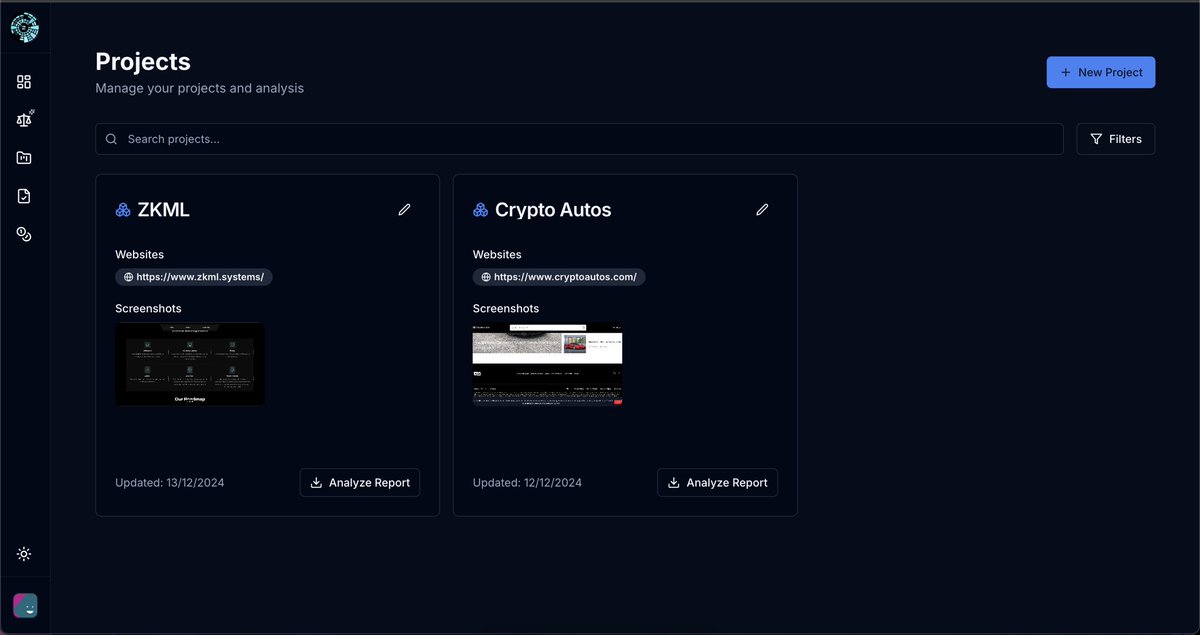This screenshot has height=635, width=1200.
Task: Open the dashboard grid icon in sidebar
Action: [x=24, y=82]
